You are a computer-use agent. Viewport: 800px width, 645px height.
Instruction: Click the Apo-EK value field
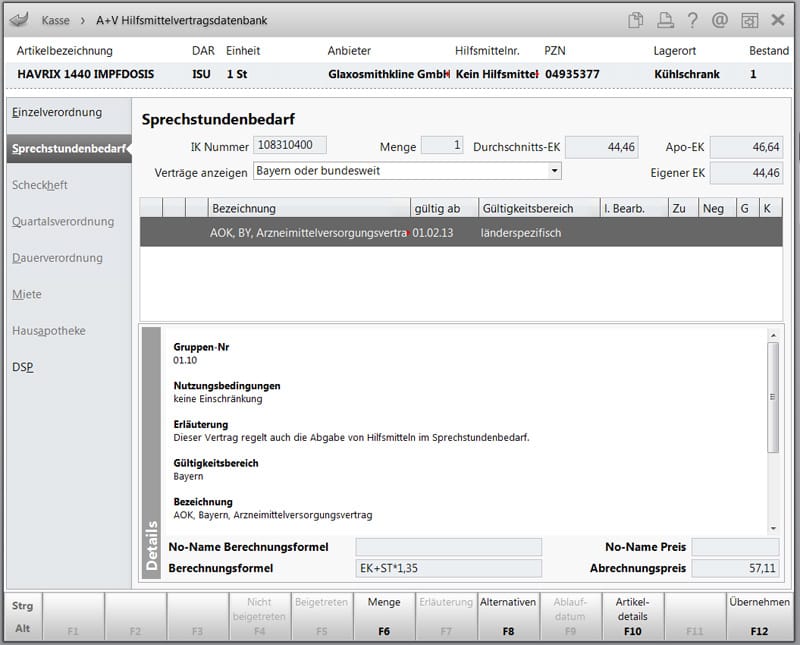tap(746, 147)
